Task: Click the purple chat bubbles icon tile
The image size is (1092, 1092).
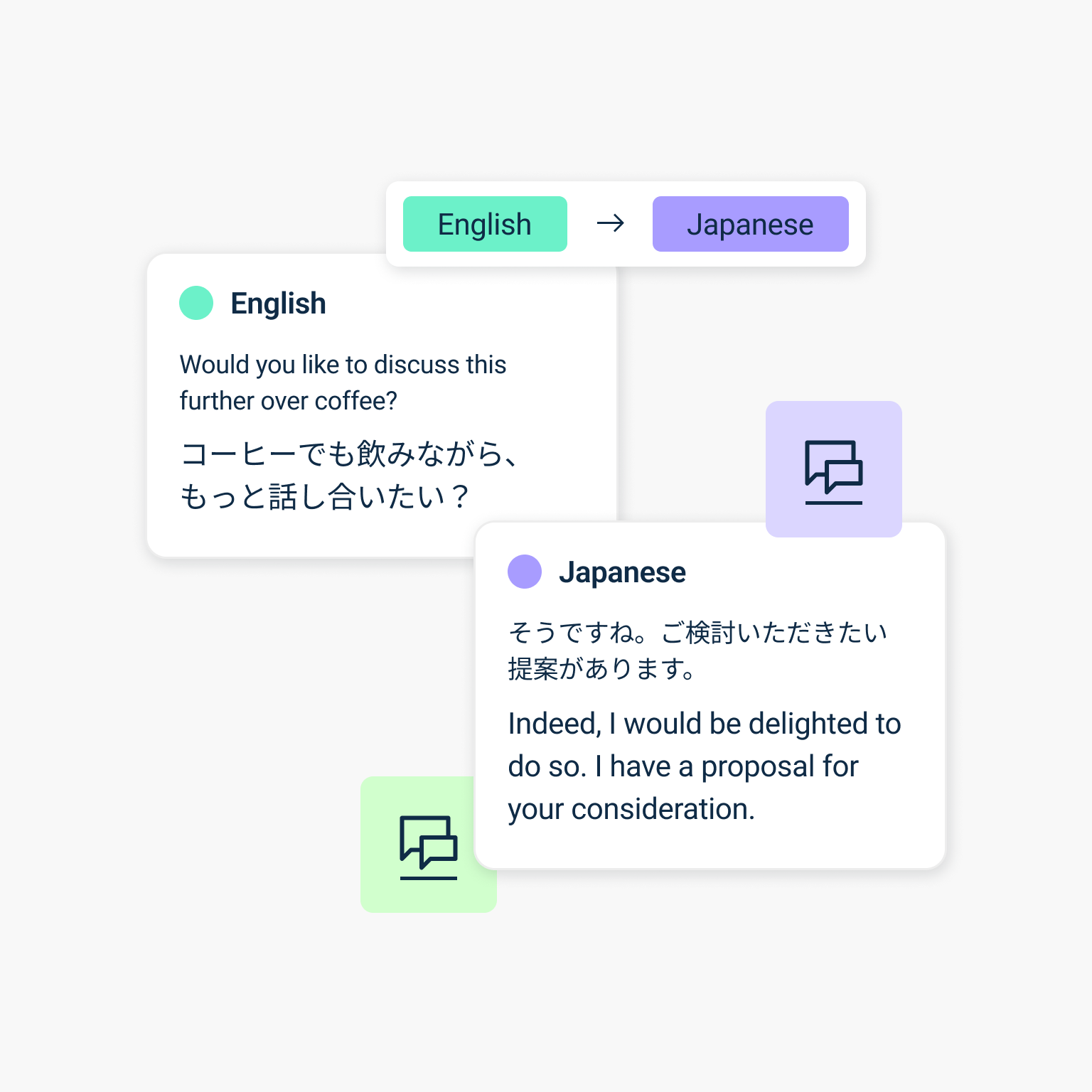Action: pyautogui.click(x=833, y=469)
